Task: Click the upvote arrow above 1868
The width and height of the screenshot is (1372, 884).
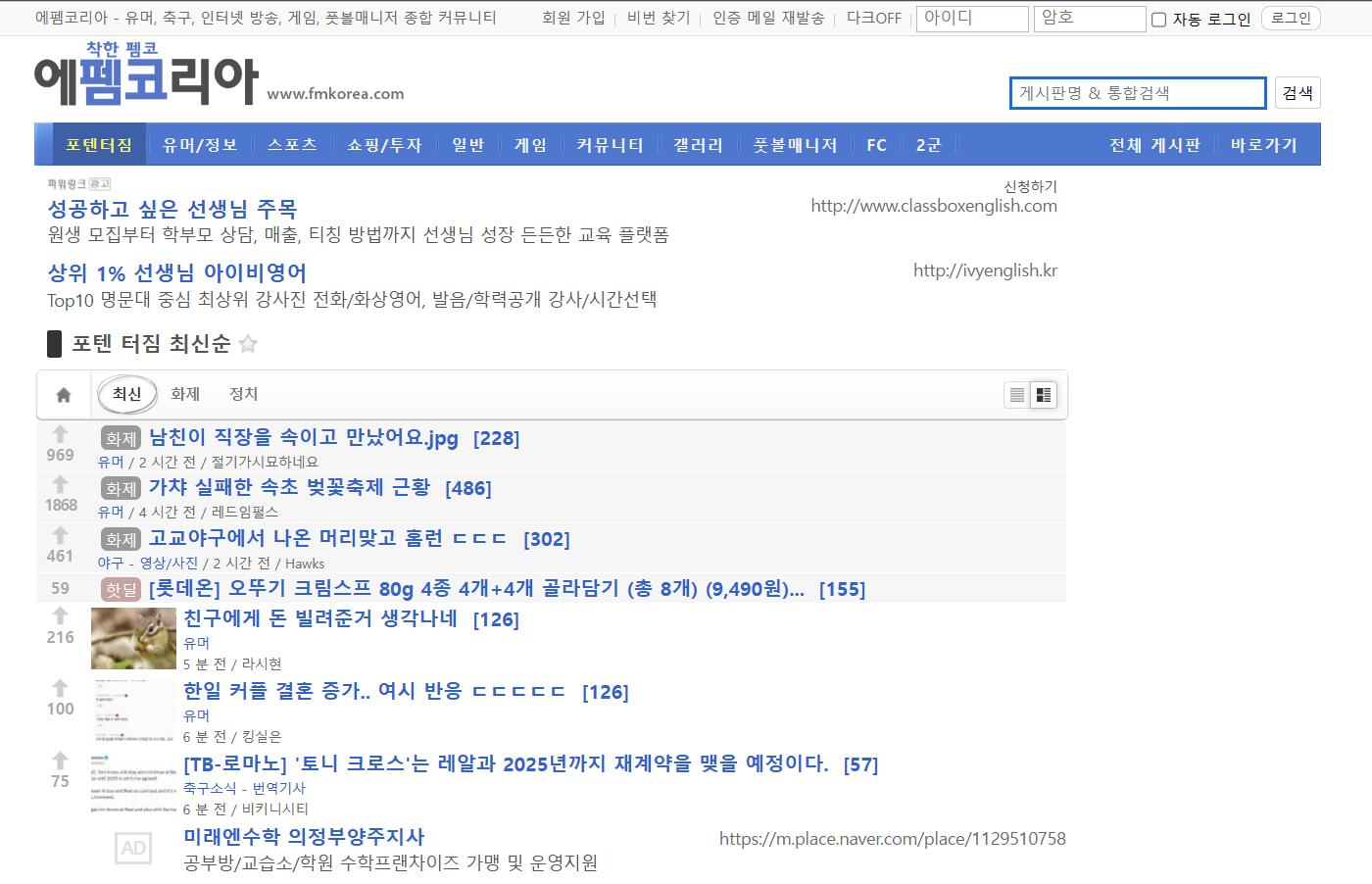Action: (60, 484)
